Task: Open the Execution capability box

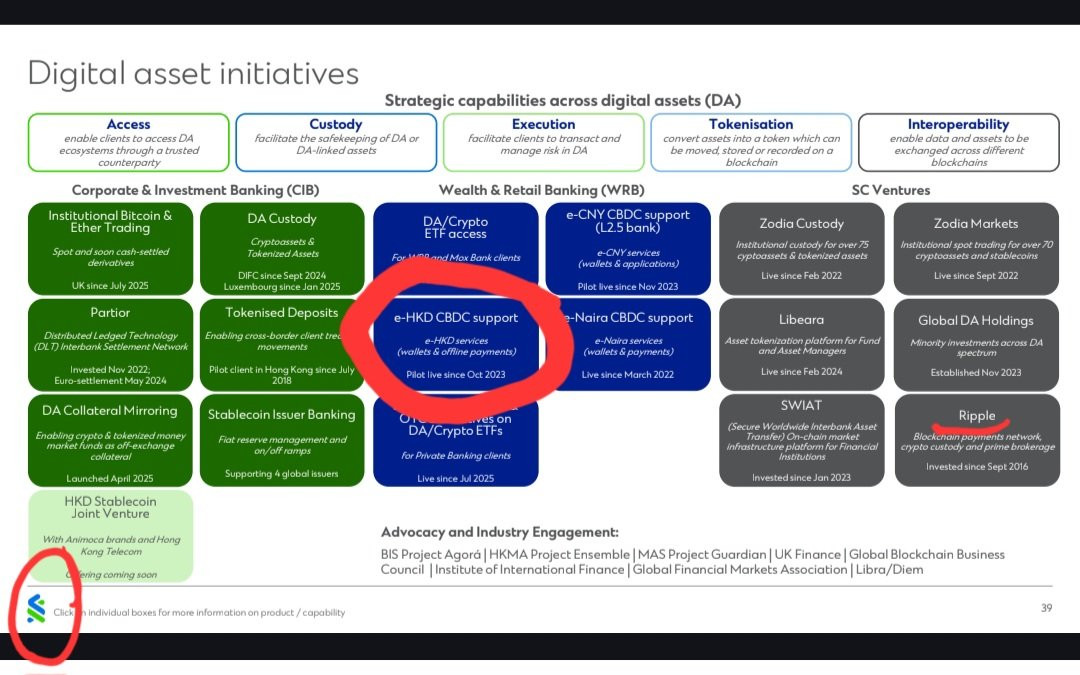Action: click(x=543, y=143)
